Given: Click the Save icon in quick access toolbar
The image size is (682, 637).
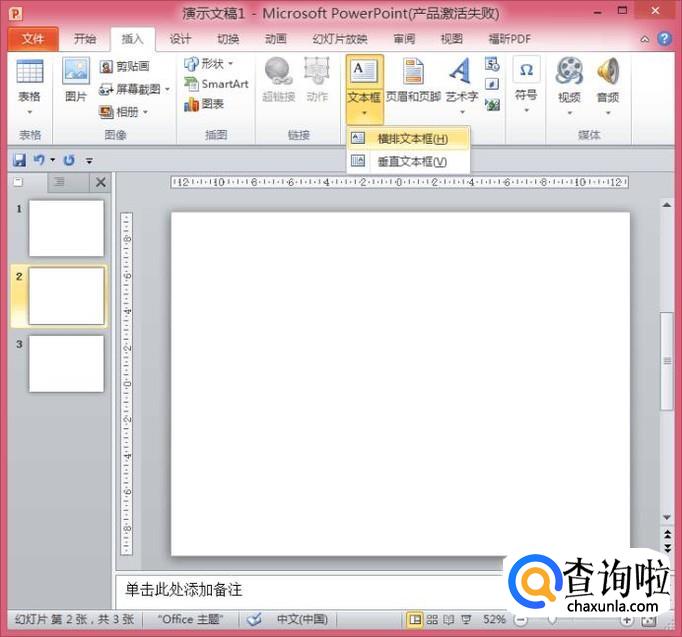Looking at the screenshot, I should point(19,160).
